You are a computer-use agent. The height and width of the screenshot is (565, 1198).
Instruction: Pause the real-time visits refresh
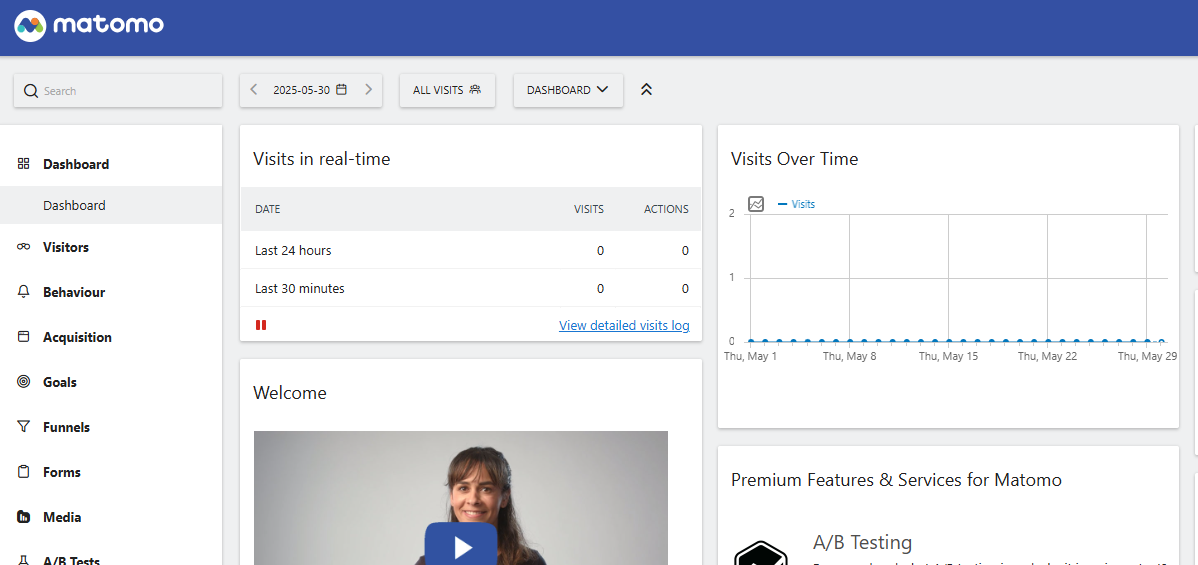261,325
